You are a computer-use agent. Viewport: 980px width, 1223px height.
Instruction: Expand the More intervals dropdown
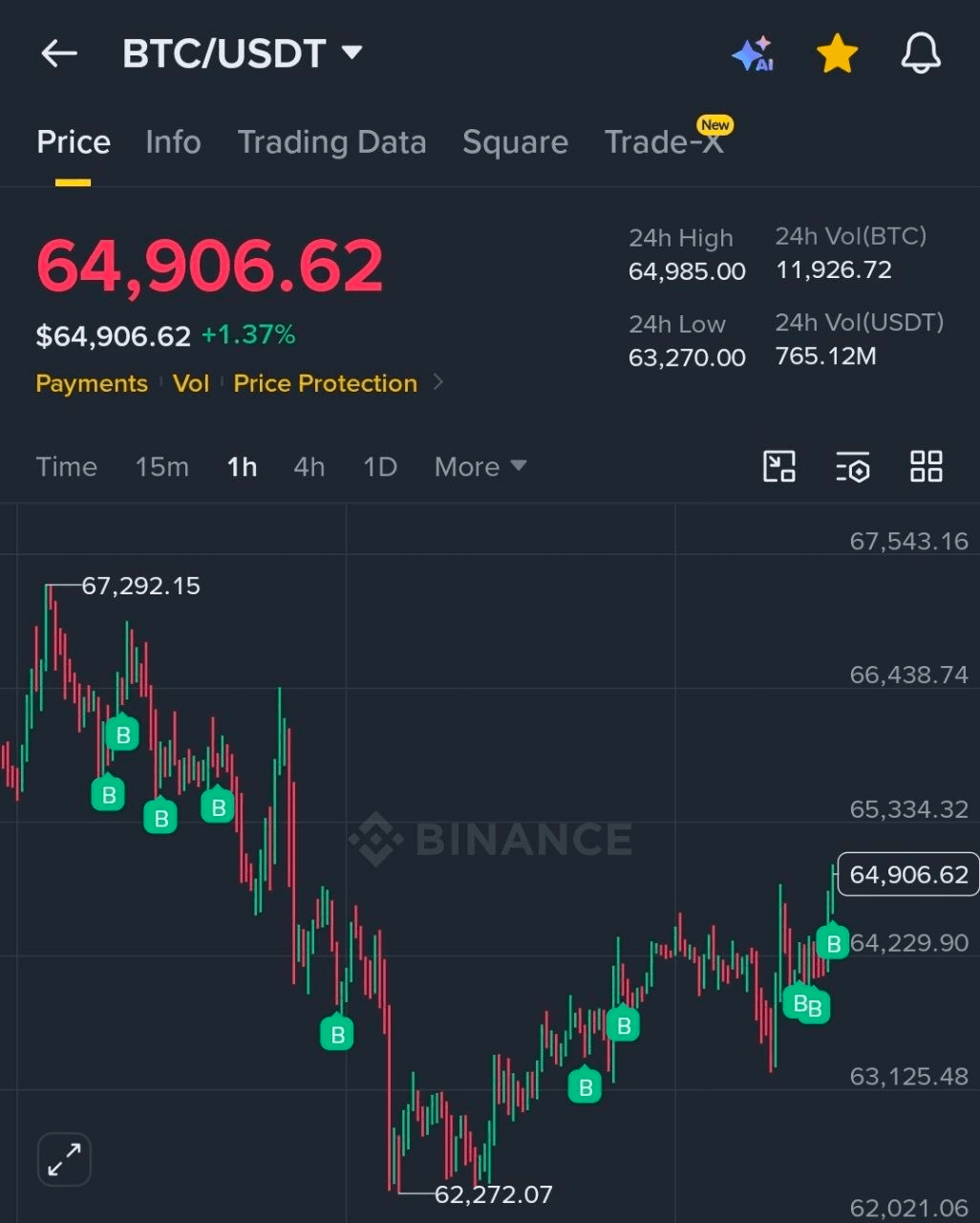tap(480, 466)
